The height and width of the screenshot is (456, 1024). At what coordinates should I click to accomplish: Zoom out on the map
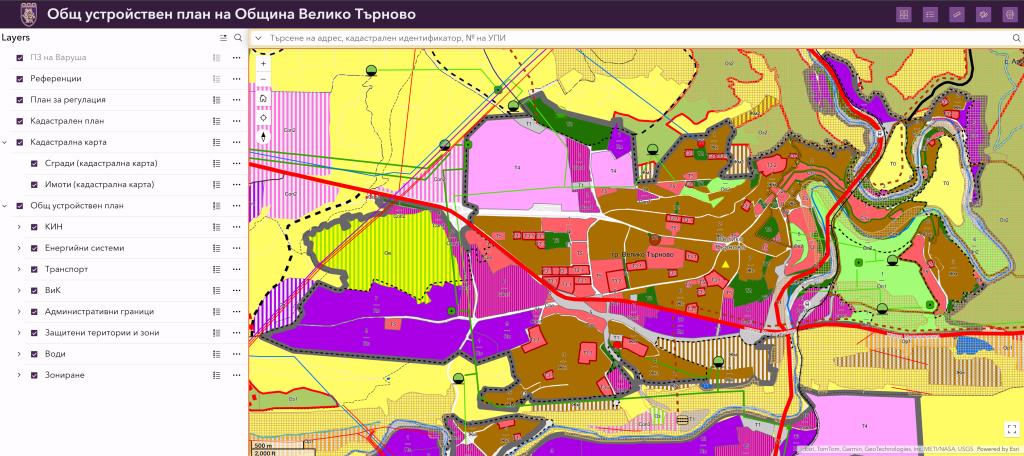[263, 80]
